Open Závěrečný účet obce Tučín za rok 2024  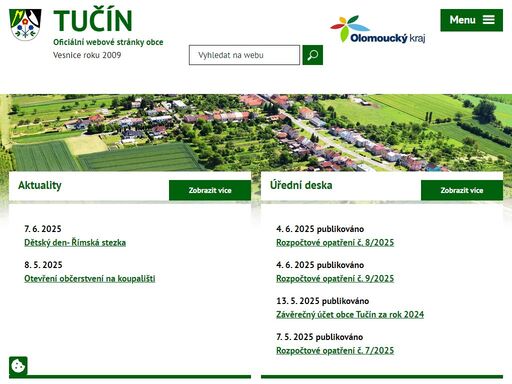350,314
